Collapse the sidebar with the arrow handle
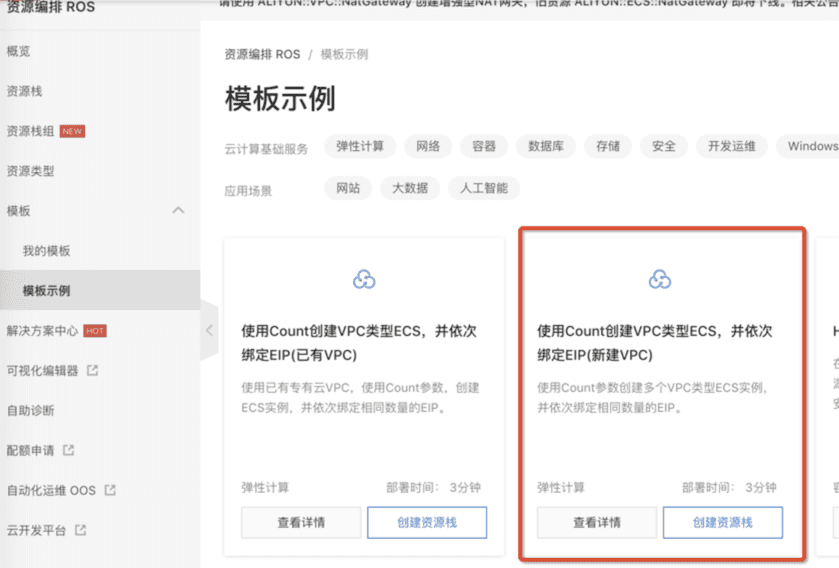 [209, 331]
